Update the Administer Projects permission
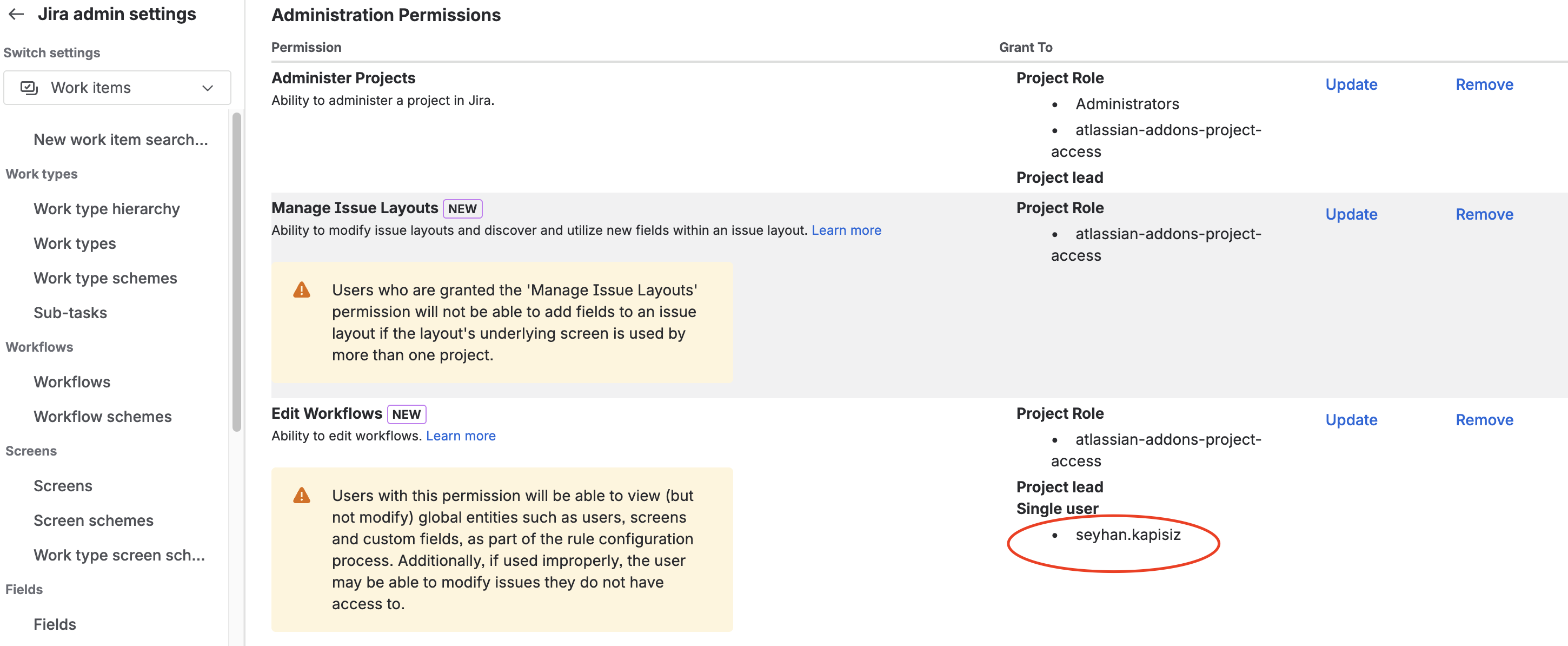The height and width of the screenshot is (646, 1568). [1351, 84]
